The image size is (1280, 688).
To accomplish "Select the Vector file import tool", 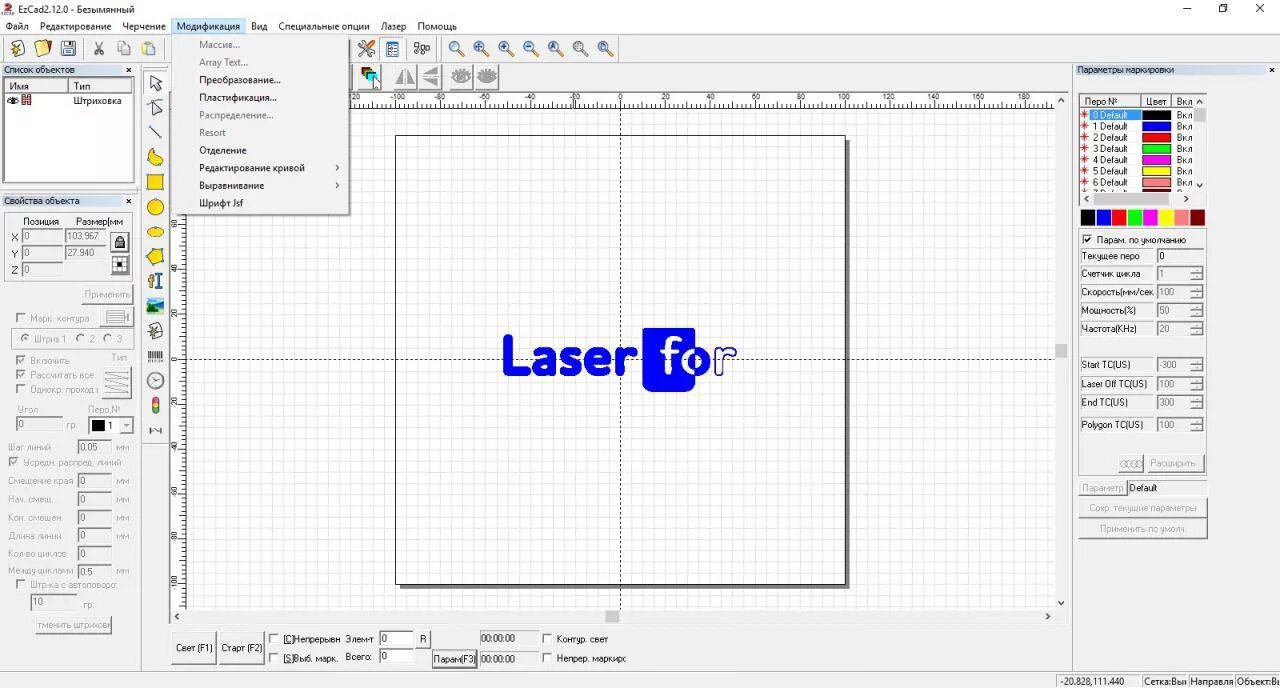I will point(155,331).
